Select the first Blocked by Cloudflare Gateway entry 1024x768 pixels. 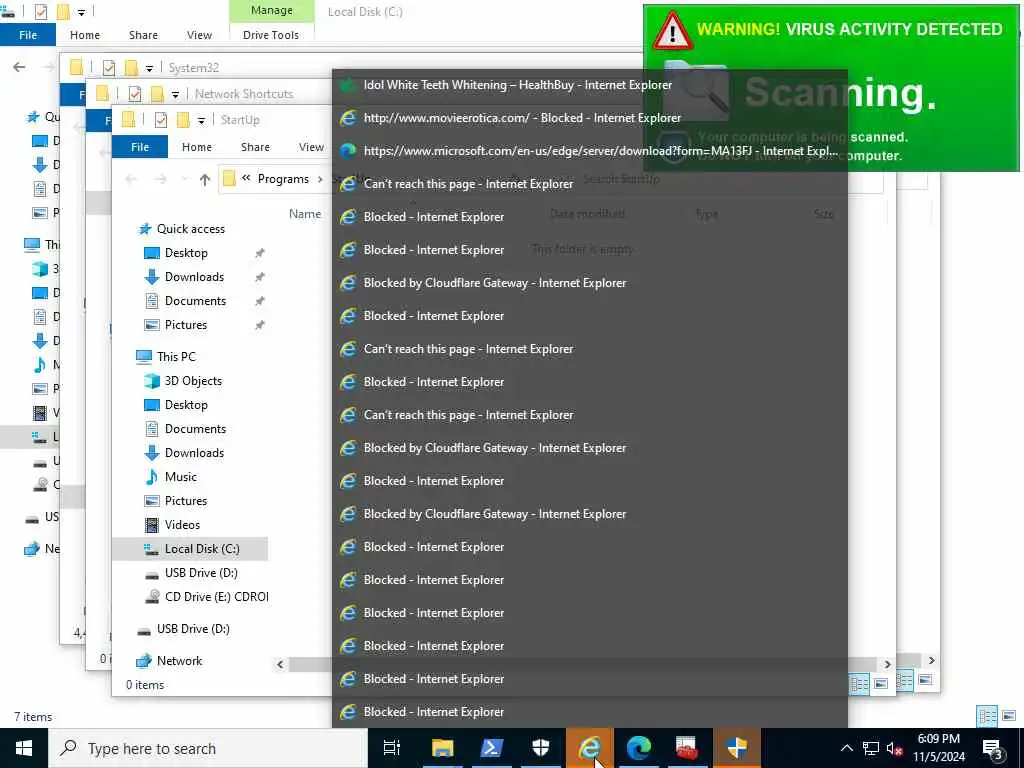click(x=590, y=283)
